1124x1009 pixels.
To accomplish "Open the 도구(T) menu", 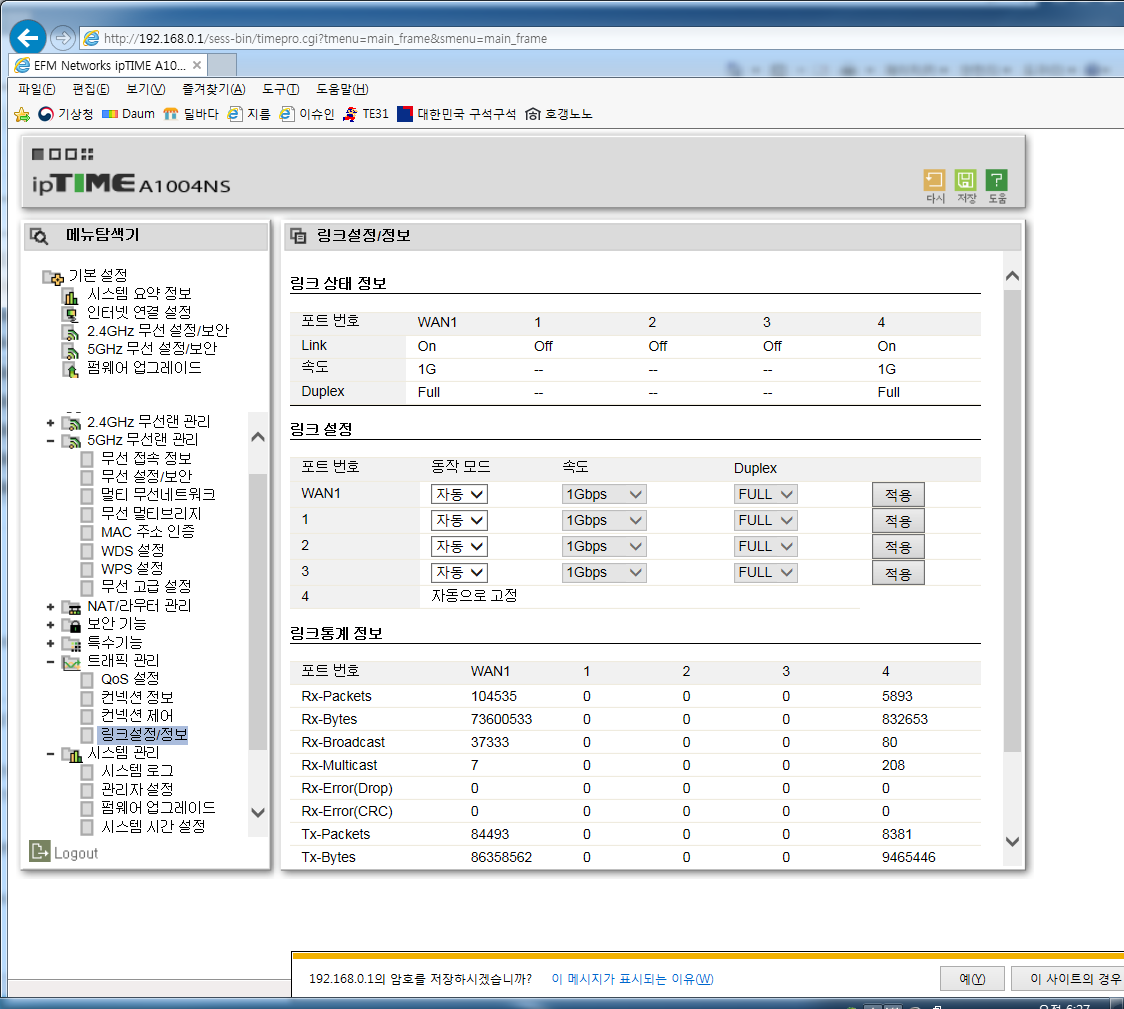I will (280, 89).
